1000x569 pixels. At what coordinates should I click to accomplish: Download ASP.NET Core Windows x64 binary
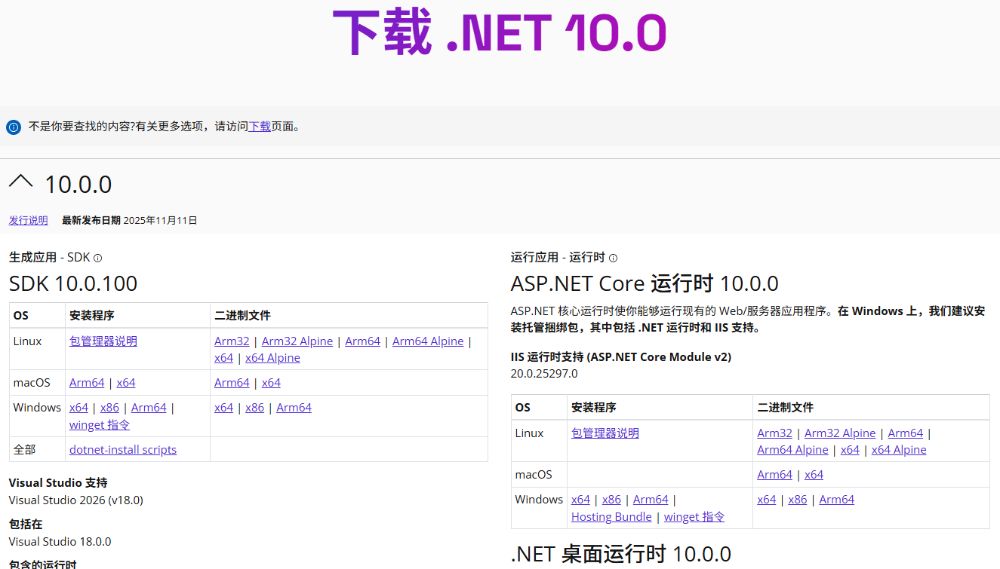(x=767, y=499)
